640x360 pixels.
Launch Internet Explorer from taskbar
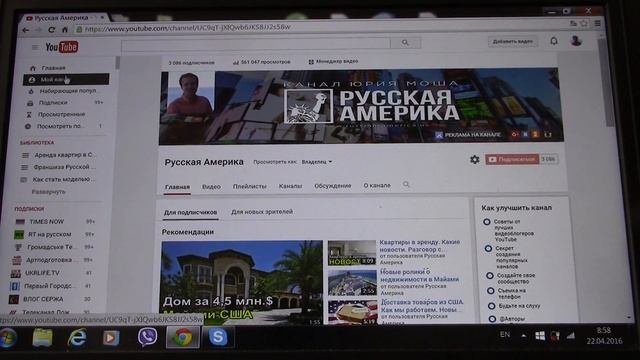pos(77,338)
